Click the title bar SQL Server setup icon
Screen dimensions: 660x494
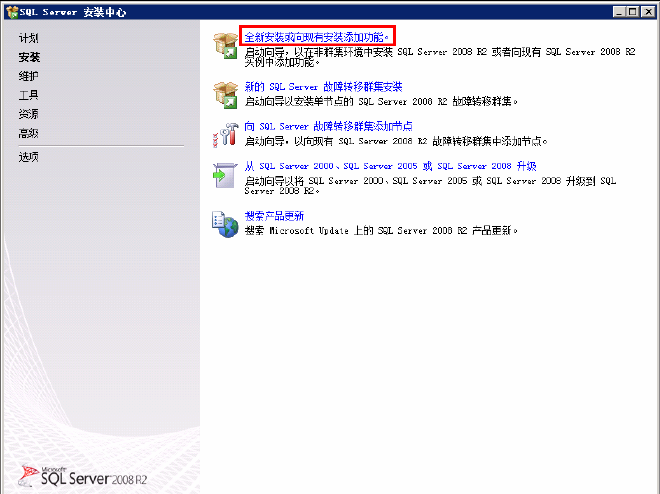[x=12, y=12]
